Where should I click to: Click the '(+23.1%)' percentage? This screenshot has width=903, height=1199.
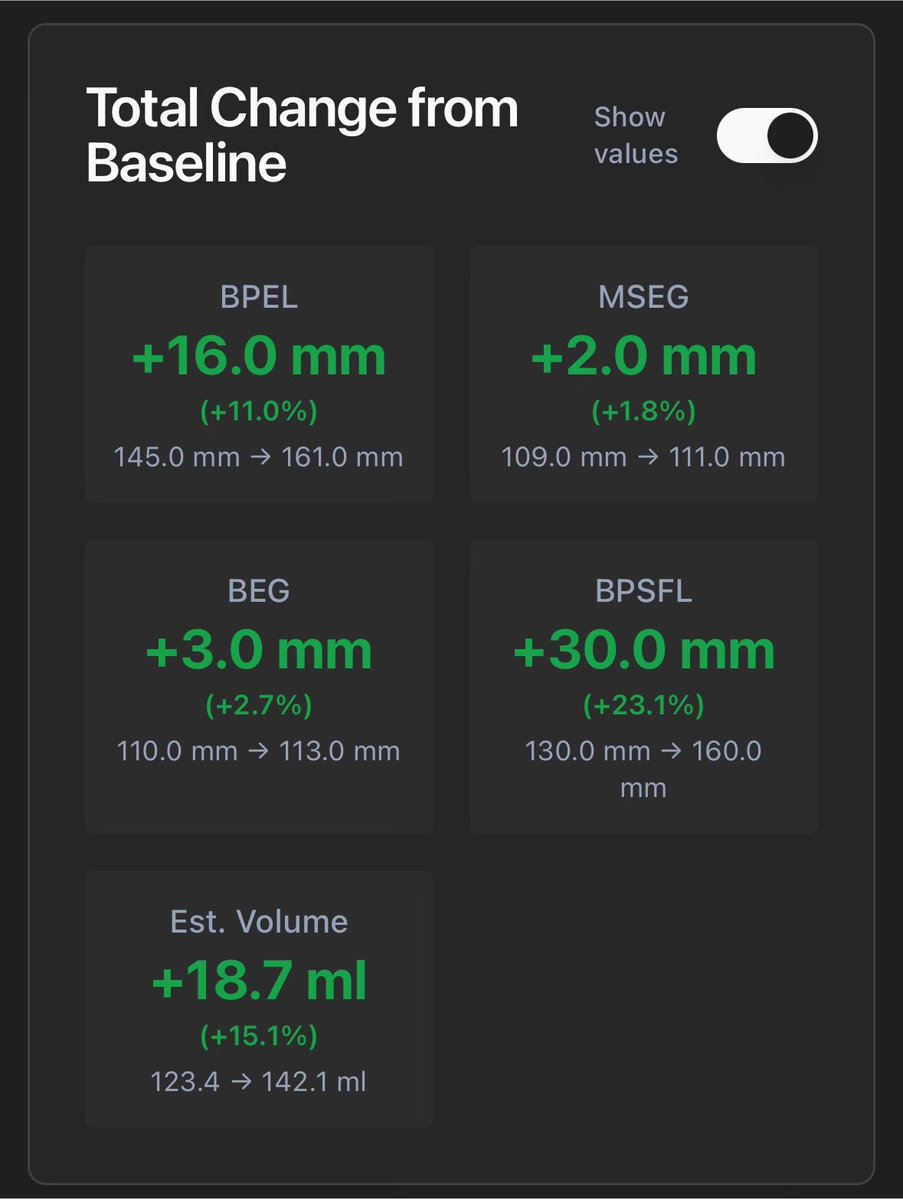pyautogui.click(x=644, y=705)
